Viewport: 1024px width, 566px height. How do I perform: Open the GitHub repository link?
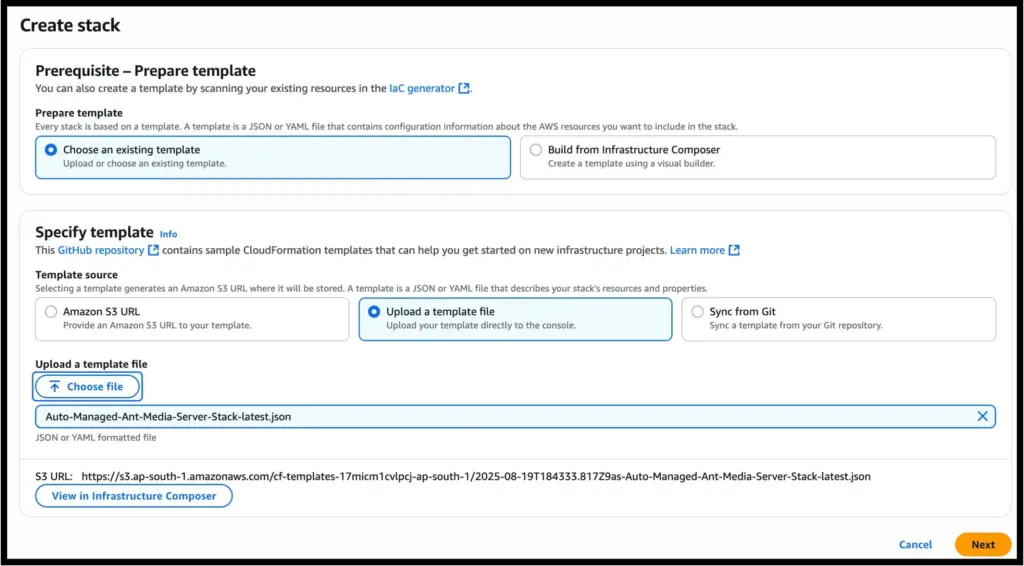coord(101,250)
